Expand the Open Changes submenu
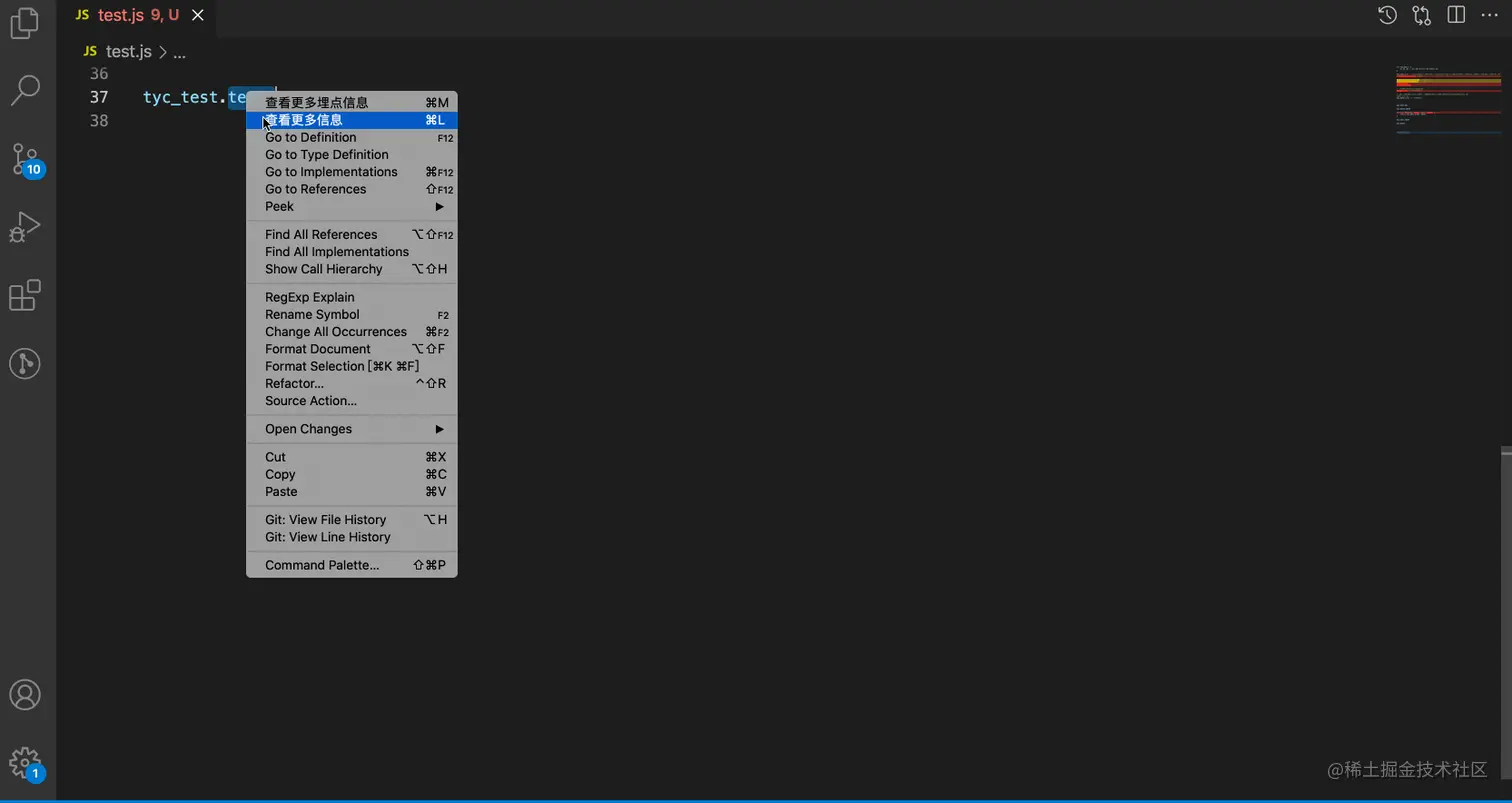Screen dimensions: 1512x803 coord(352,429)
